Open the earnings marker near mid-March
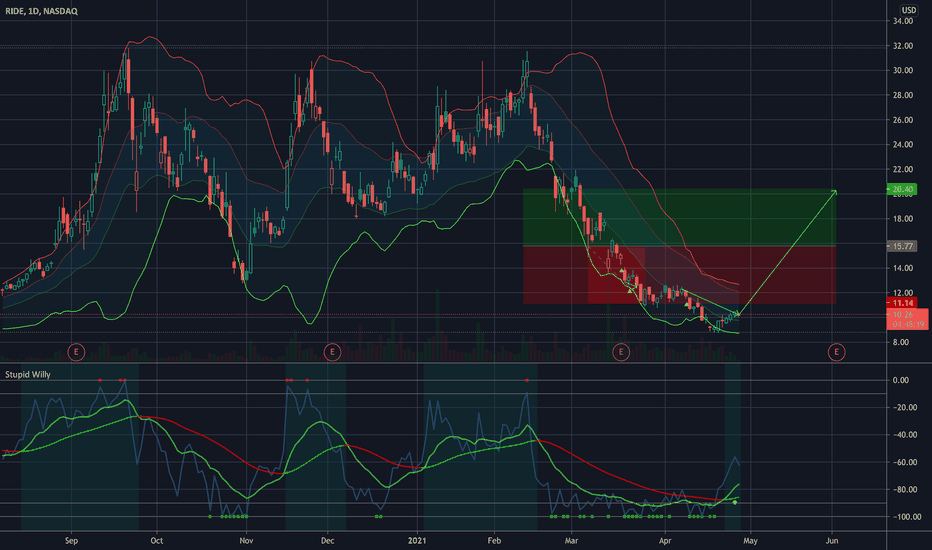 coord(621,352)
